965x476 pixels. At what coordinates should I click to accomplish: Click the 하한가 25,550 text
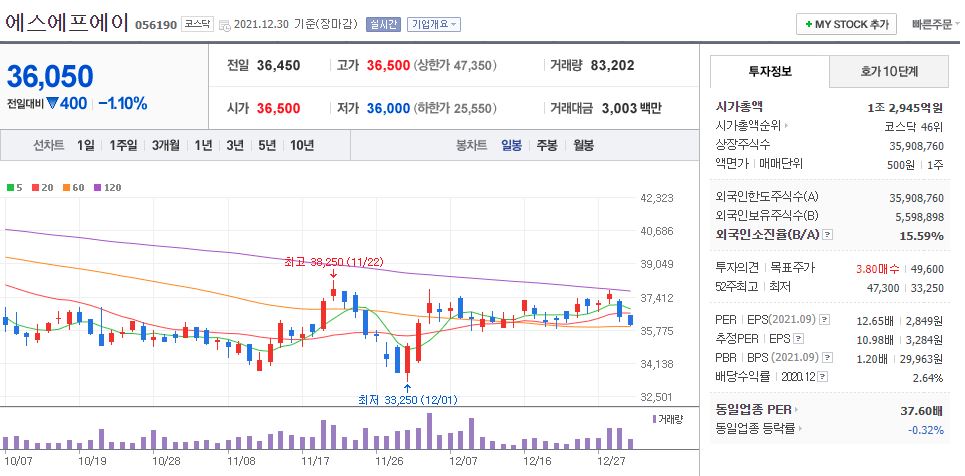[x=454, y=108]
